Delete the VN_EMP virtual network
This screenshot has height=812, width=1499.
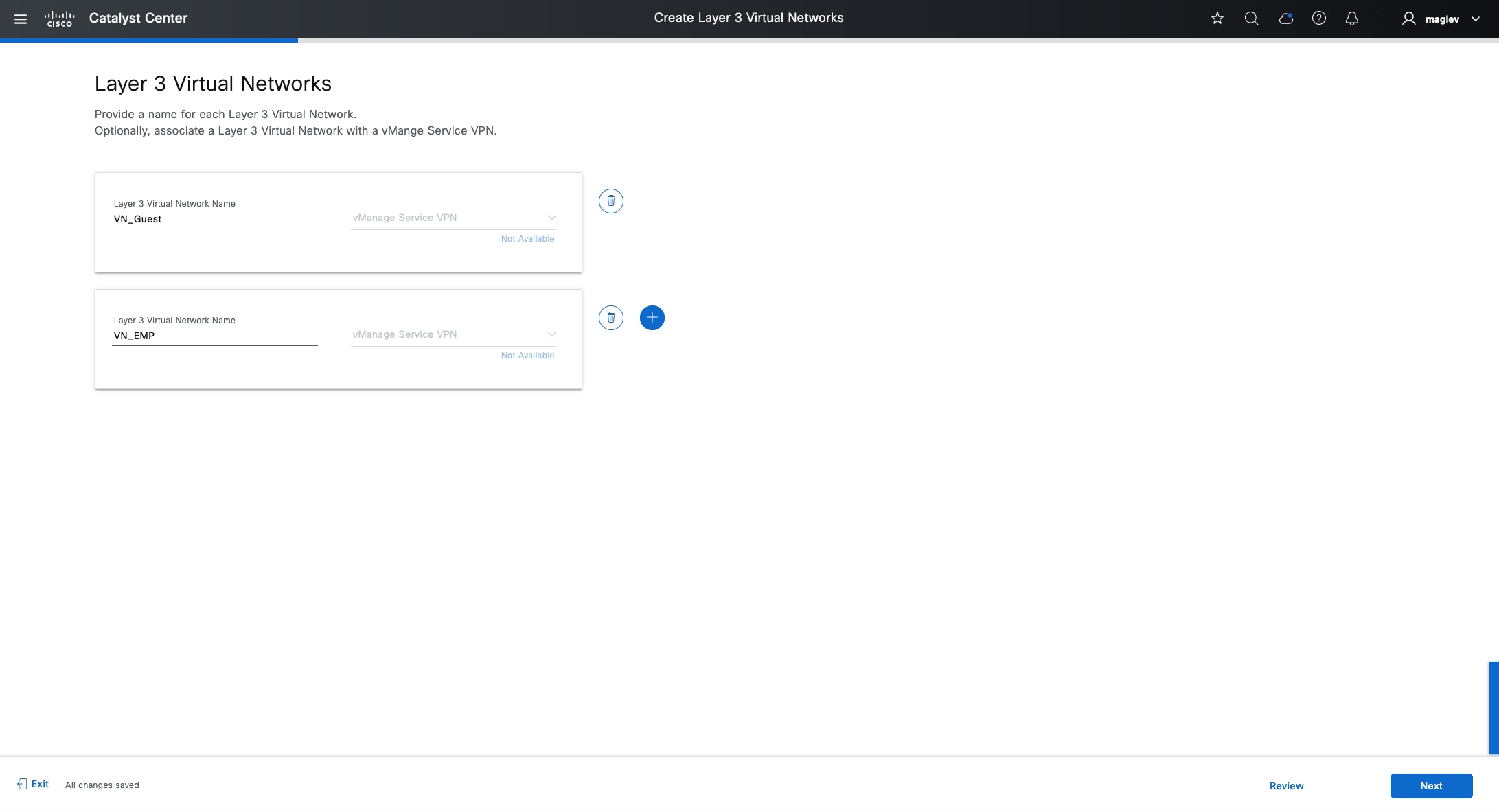click(x=610, y=318)
